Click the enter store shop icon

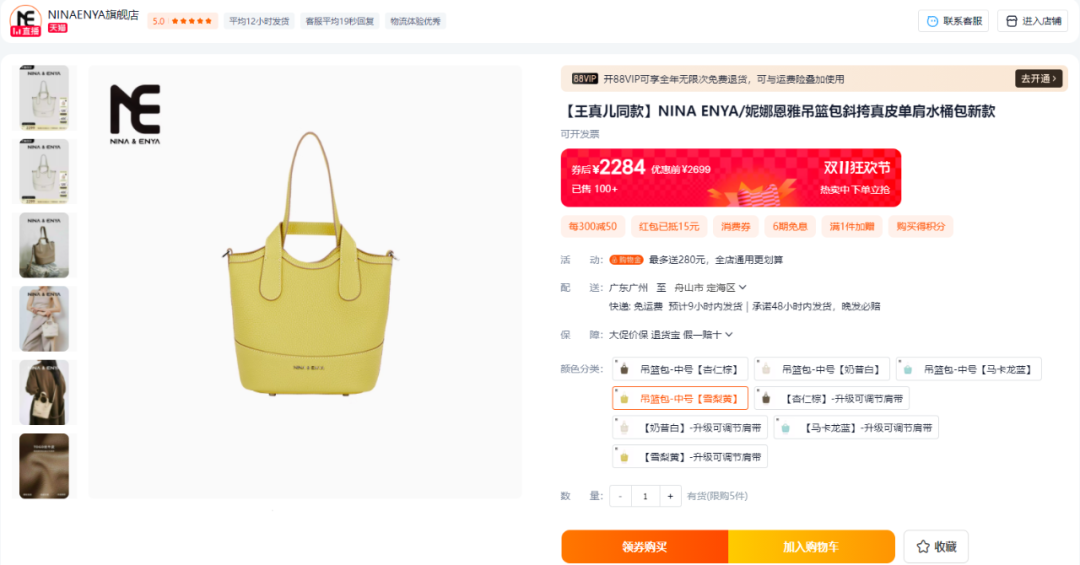pyautogui.click(x=1011, y=21)
